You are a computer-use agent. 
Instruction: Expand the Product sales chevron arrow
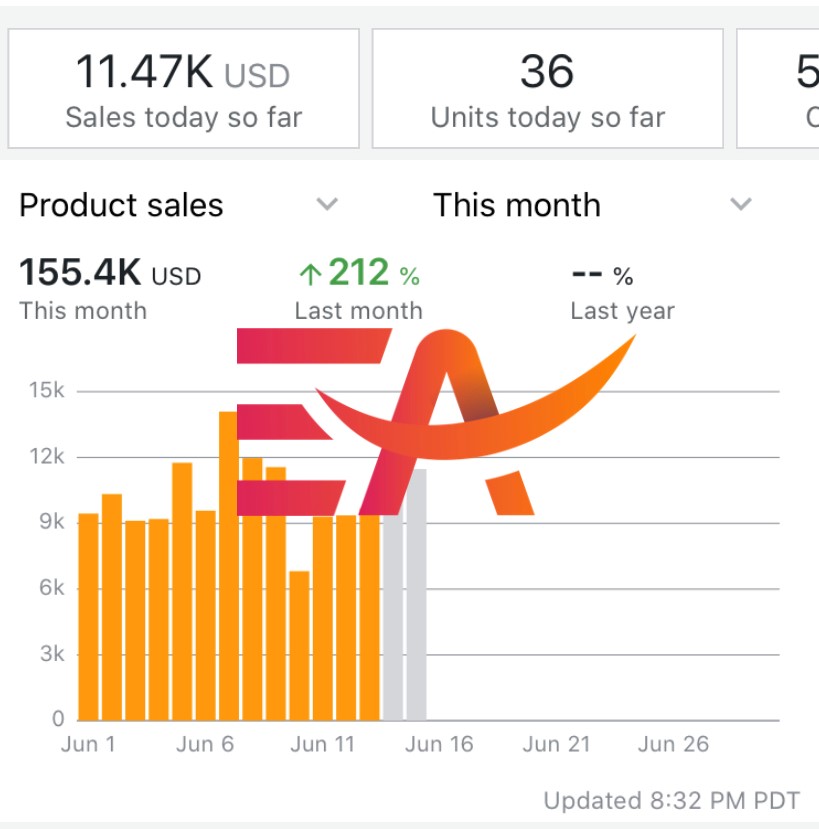pyautogui.click(x=327, y=205)
